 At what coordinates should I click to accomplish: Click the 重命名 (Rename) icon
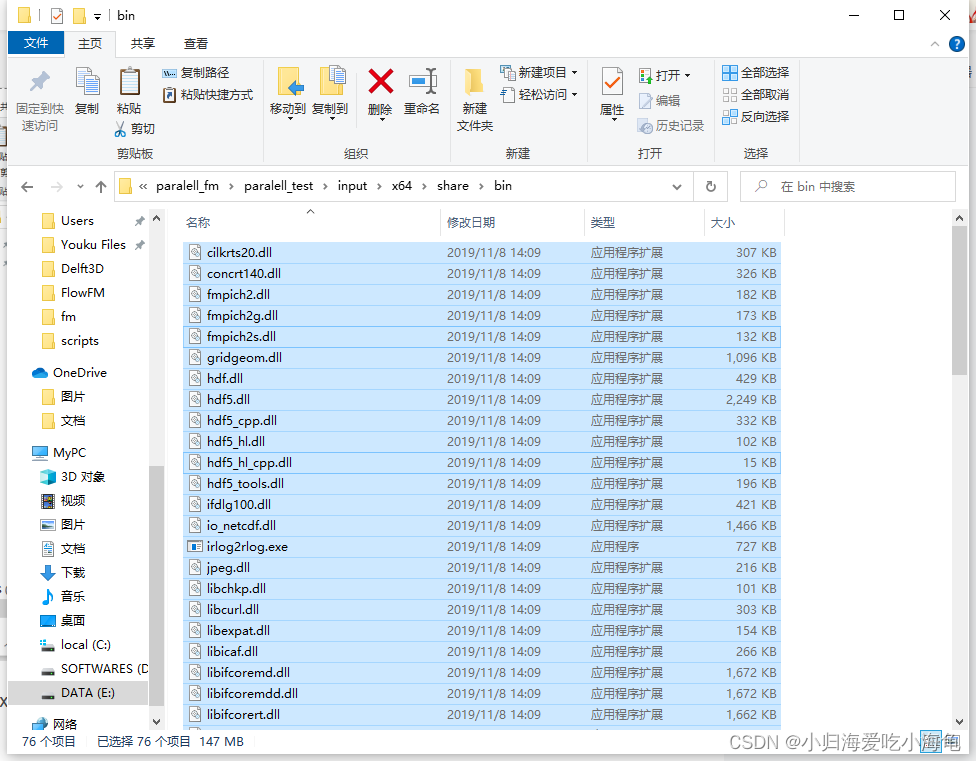[x=421, y=91]
